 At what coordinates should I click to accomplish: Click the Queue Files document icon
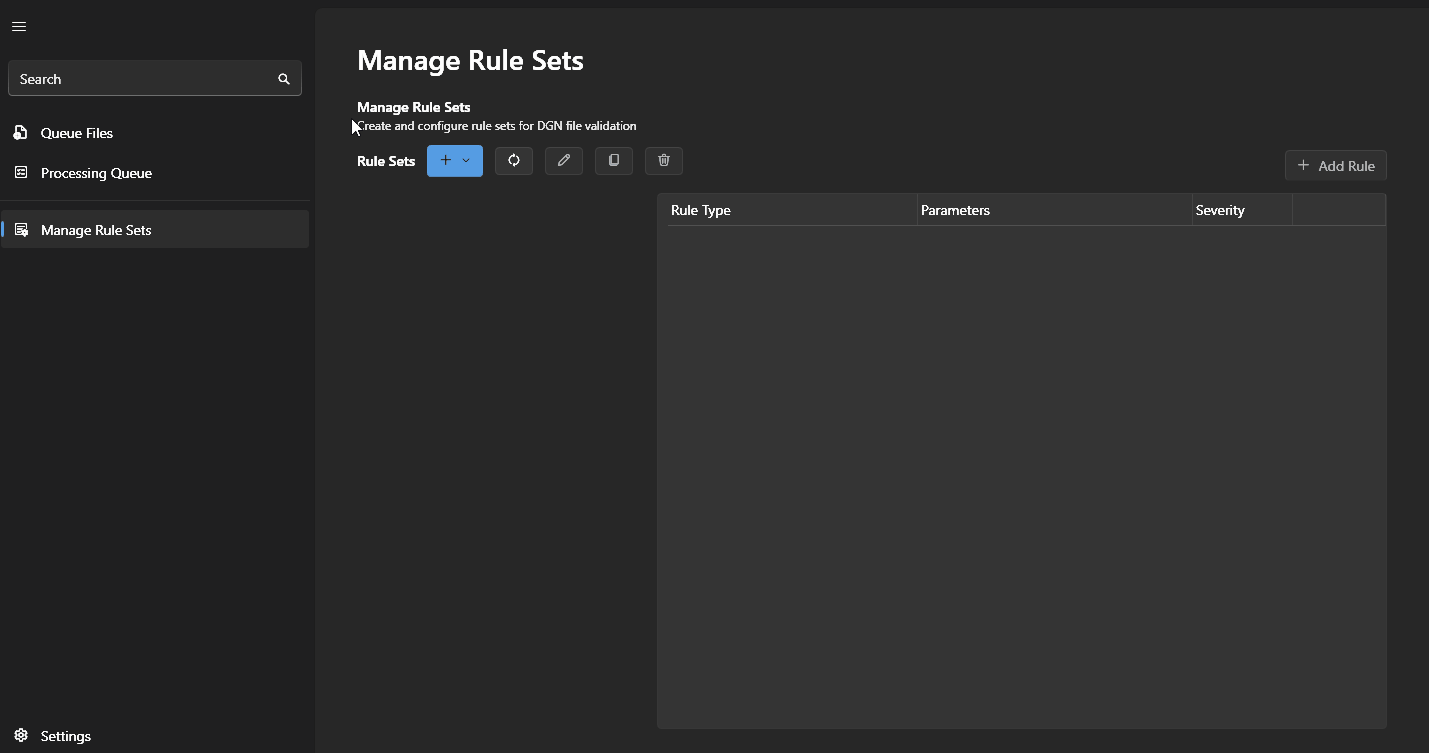coord(20,132)
